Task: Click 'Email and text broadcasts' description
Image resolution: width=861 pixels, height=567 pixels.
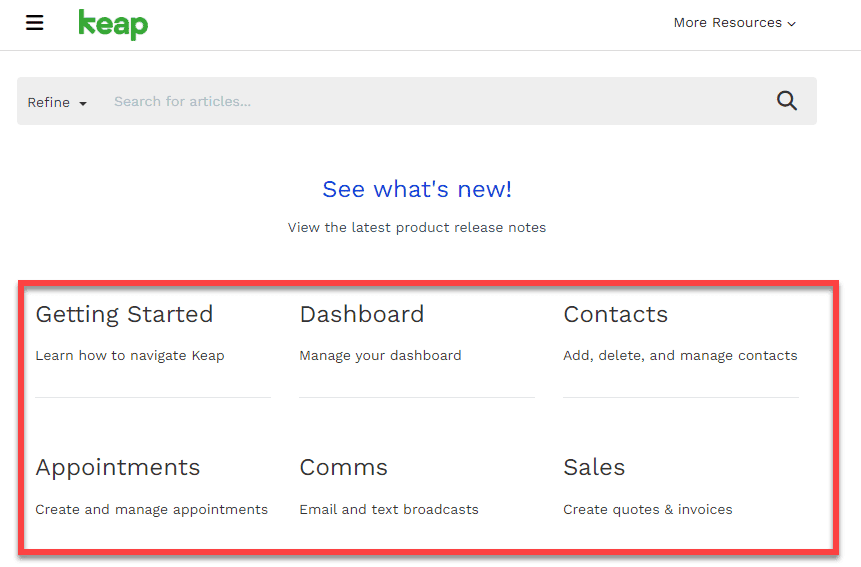Action: 389,510
